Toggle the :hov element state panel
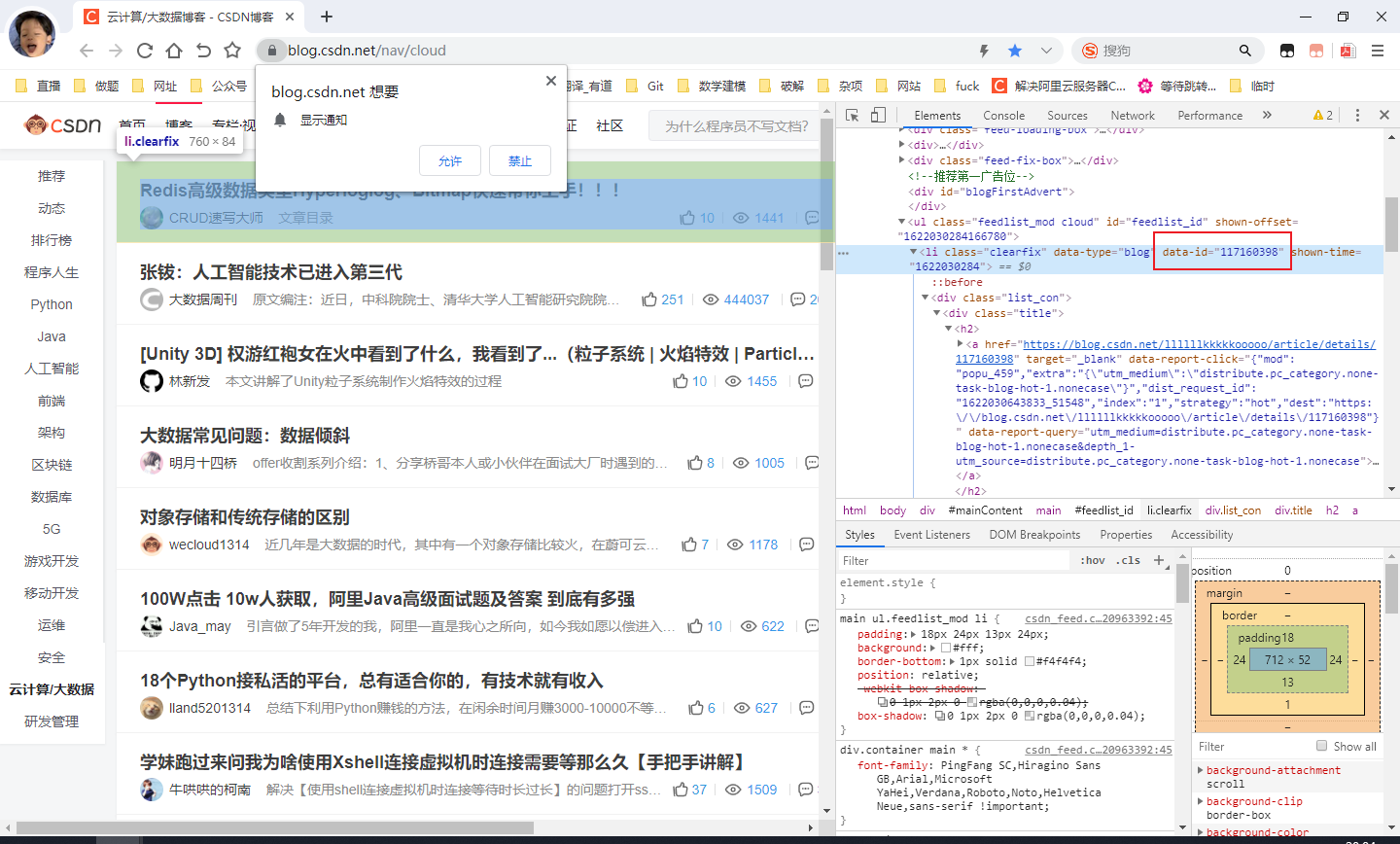 [1093, 560]
